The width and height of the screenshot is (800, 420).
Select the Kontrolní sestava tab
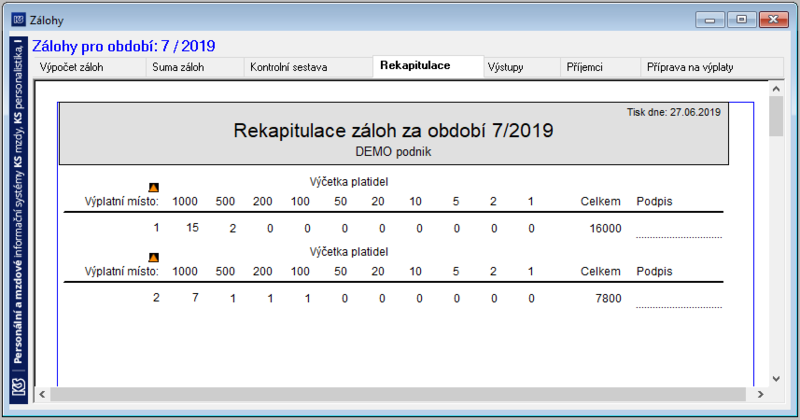pos(308,67)
